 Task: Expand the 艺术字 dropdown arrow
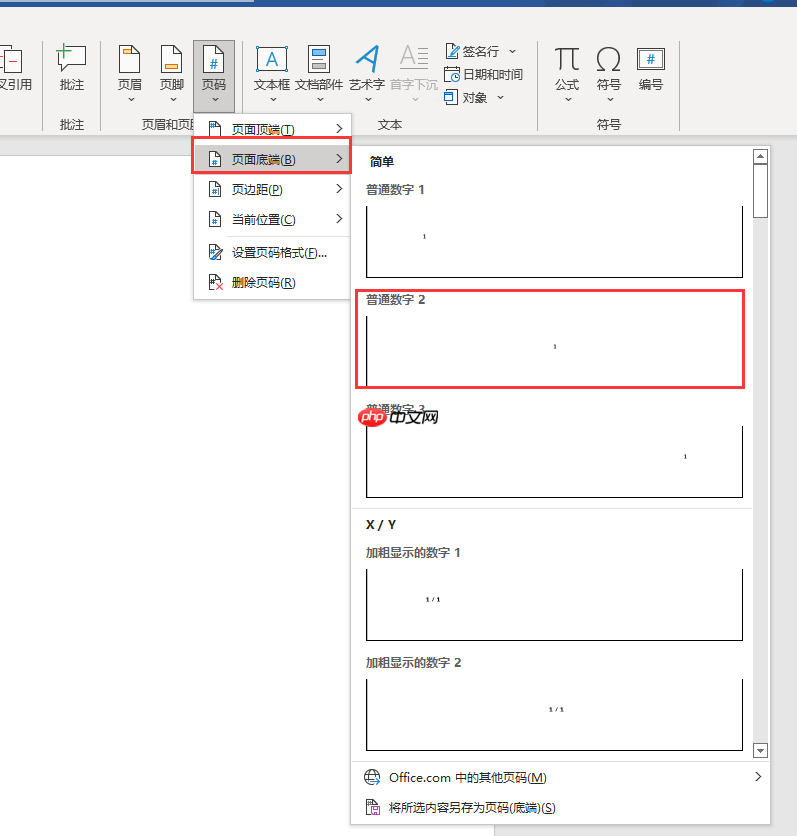click(368, 99)
